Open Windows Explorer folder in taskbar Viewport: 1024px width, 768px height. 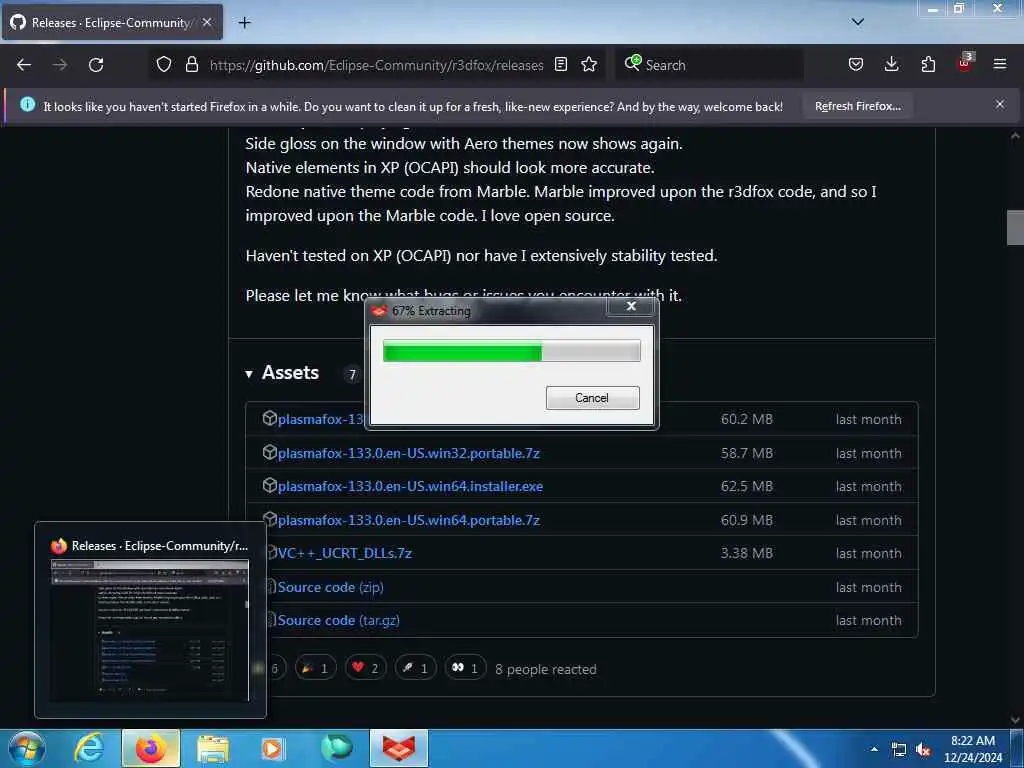[x=213, y=748]
